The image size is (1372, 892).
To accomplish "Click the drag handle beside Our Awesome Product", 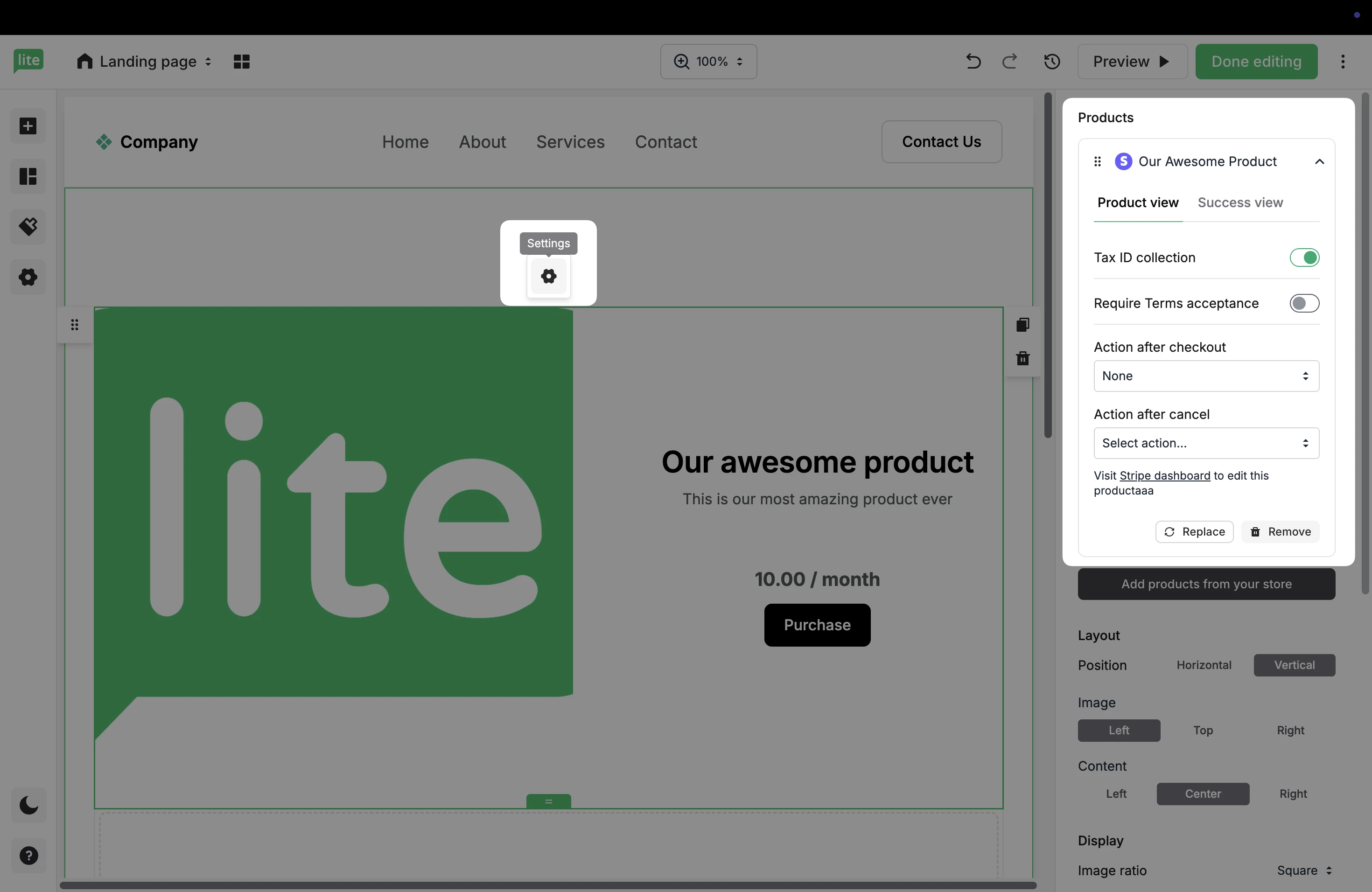I will [1098, 161].
